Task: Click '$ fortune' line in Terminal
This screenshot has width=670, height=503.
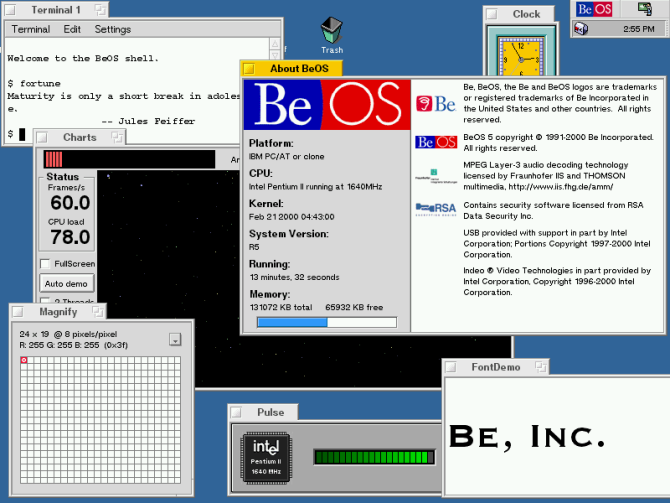Action: 34,83
